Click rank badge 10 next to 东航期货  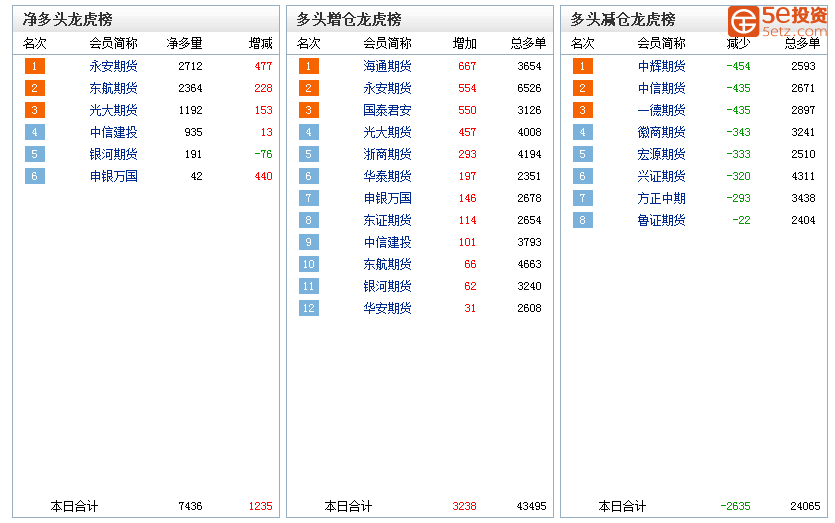(309, 264)
